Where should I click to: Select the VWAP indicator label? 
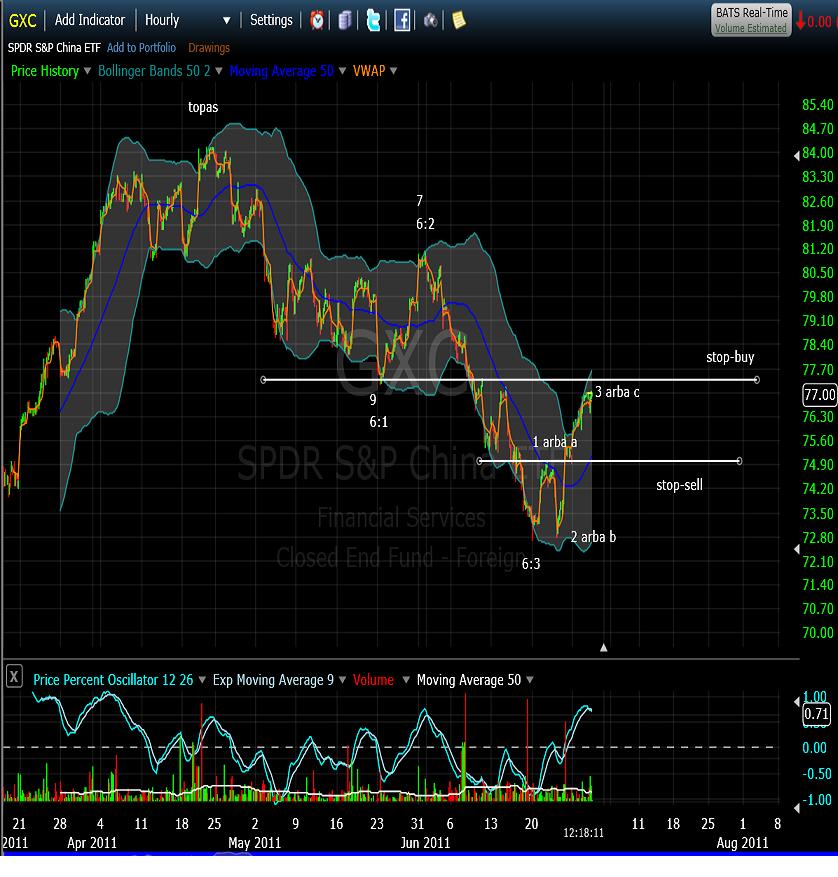tap(369, 71)
